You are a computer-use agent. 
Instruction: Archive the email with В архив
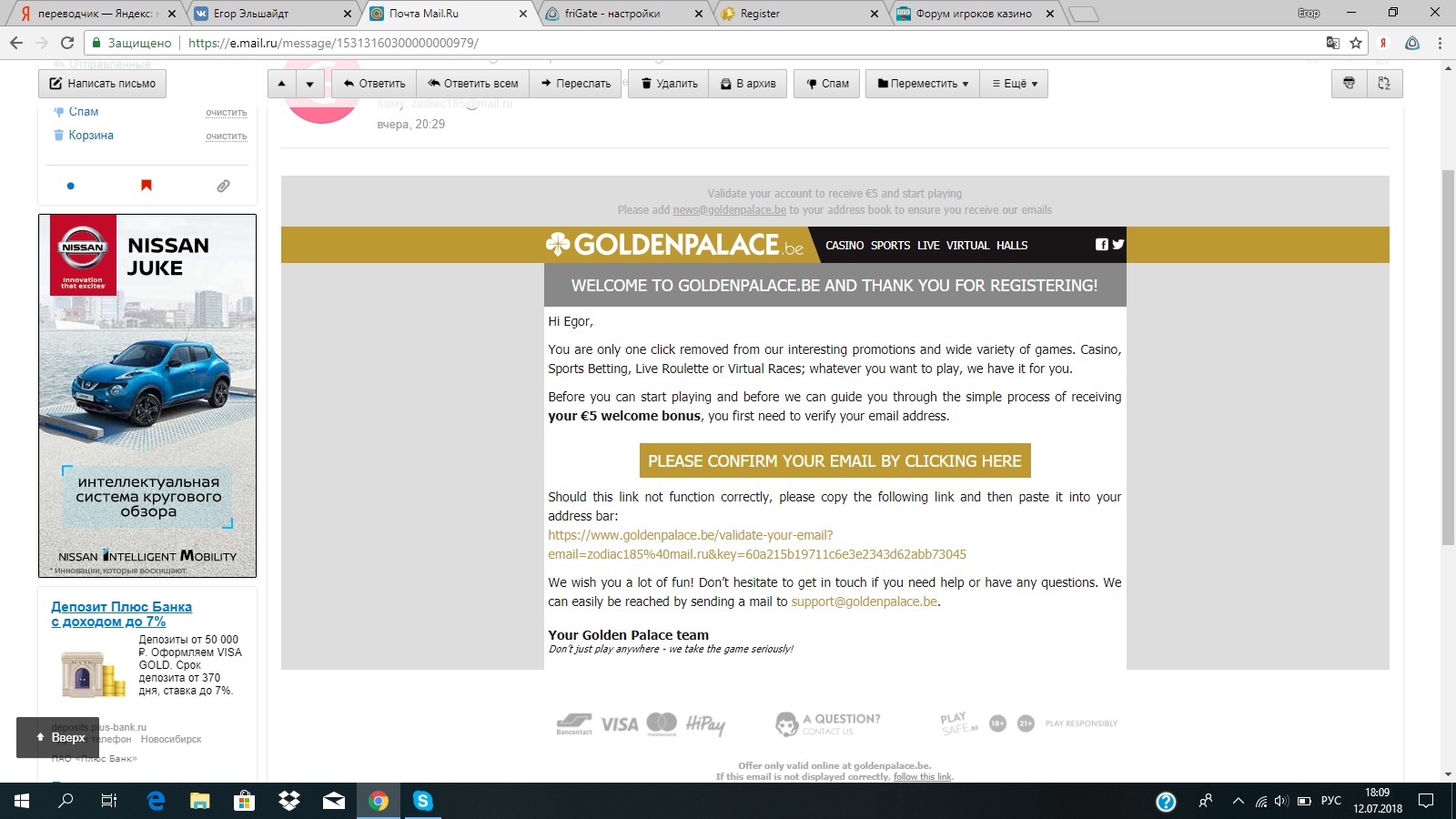pyautogui.click(x=748, y=84)
